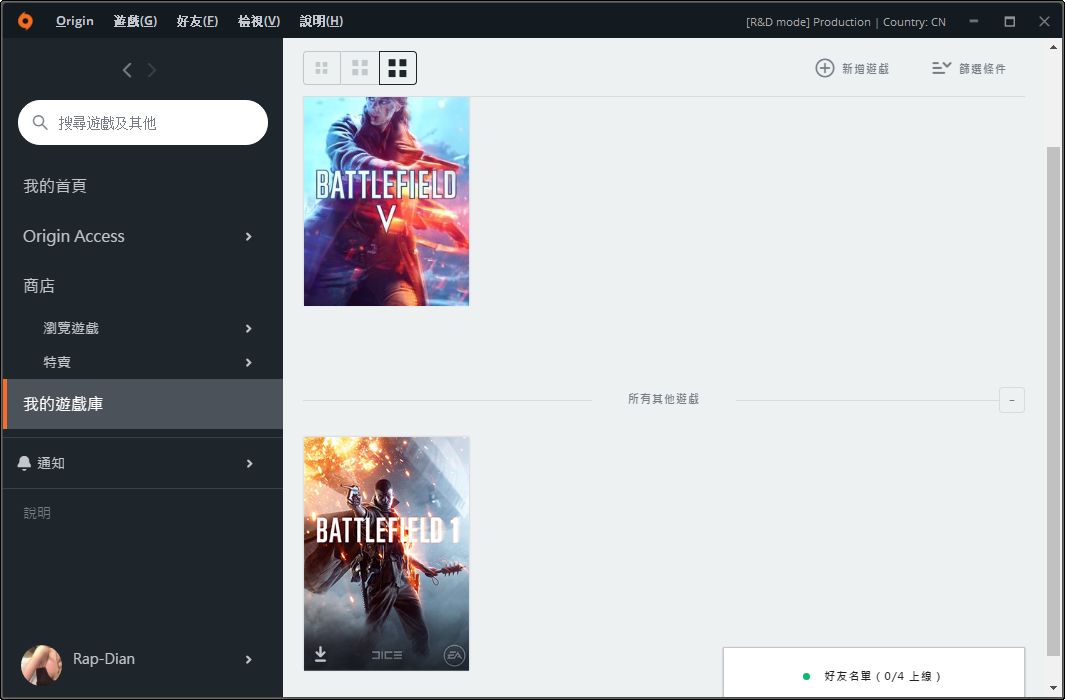1065x700 pixels.
Task: Click the 篩選條件 filter icon
Action: pyautogui.click(x=941, y=68)
